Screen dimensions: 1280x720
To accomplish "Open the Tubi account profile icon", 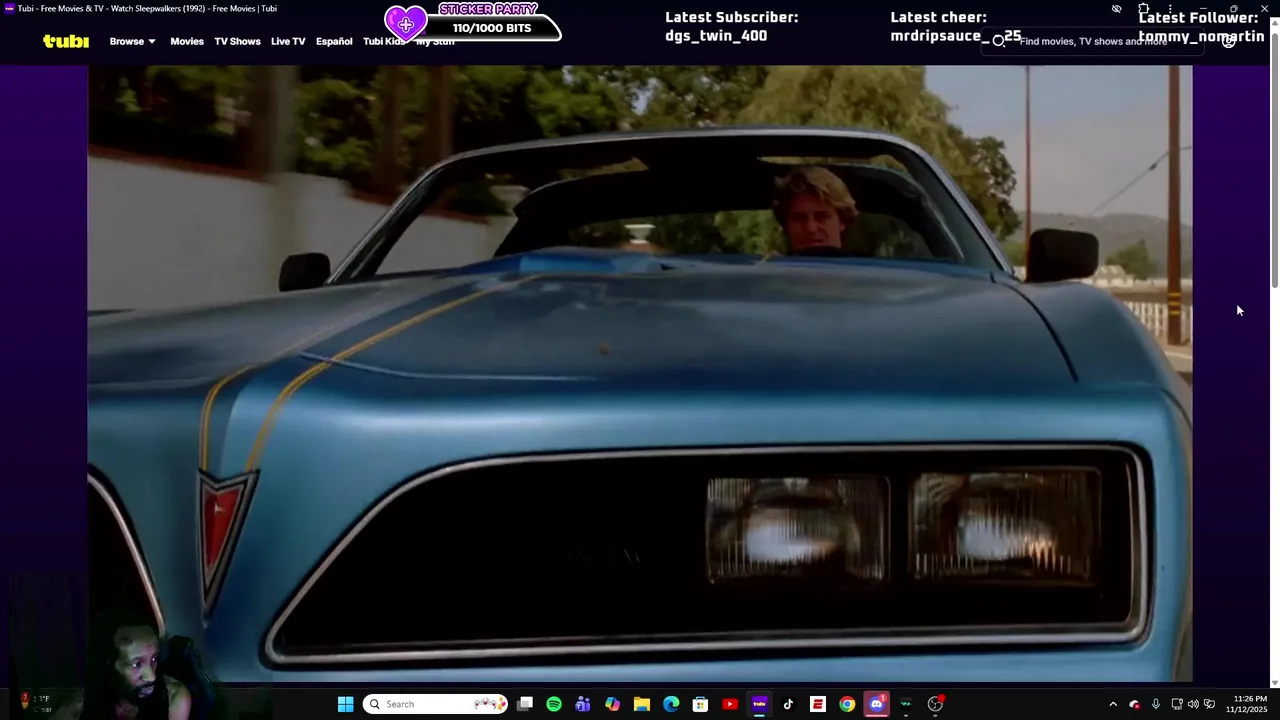I will 1229,41.
